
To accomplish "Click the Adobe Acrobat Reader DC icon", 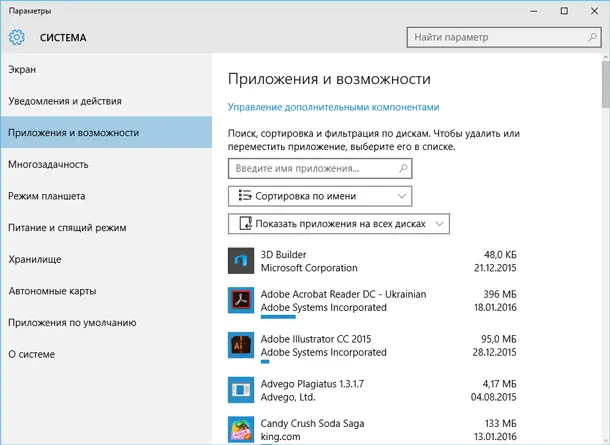I will click(241, 300).
